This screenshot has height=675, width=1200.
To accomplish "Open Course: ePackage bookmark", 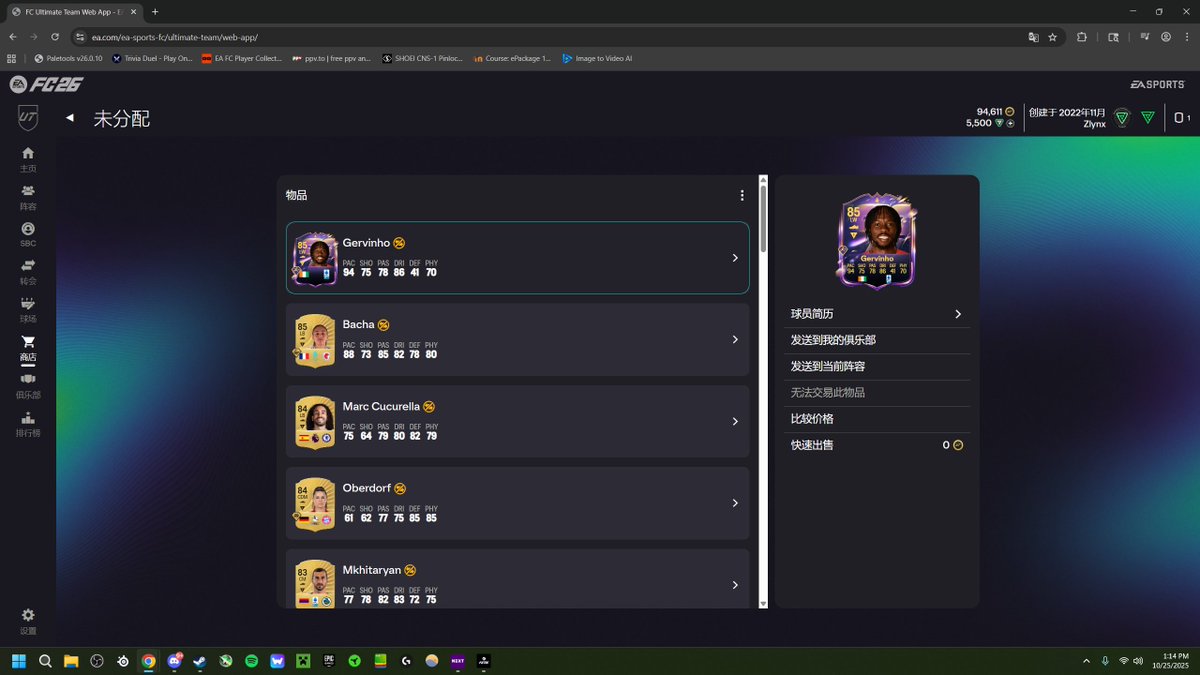I will point(512,59).
